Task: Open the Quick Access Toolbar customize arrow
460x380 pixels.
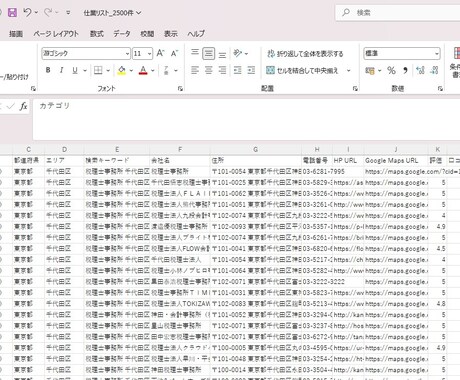Action: coord(68,13)
